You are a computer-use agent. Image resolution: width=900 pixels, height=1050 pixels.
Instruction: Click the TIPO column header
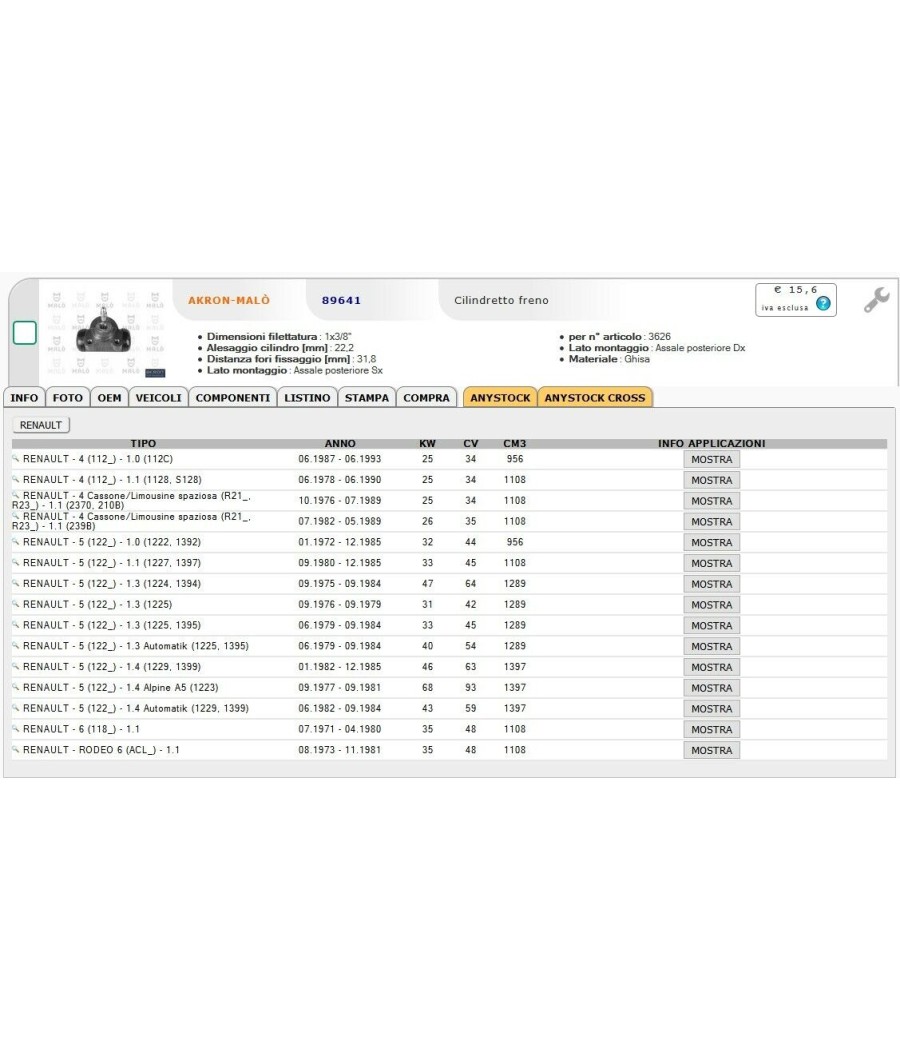(x=143, y=443)
